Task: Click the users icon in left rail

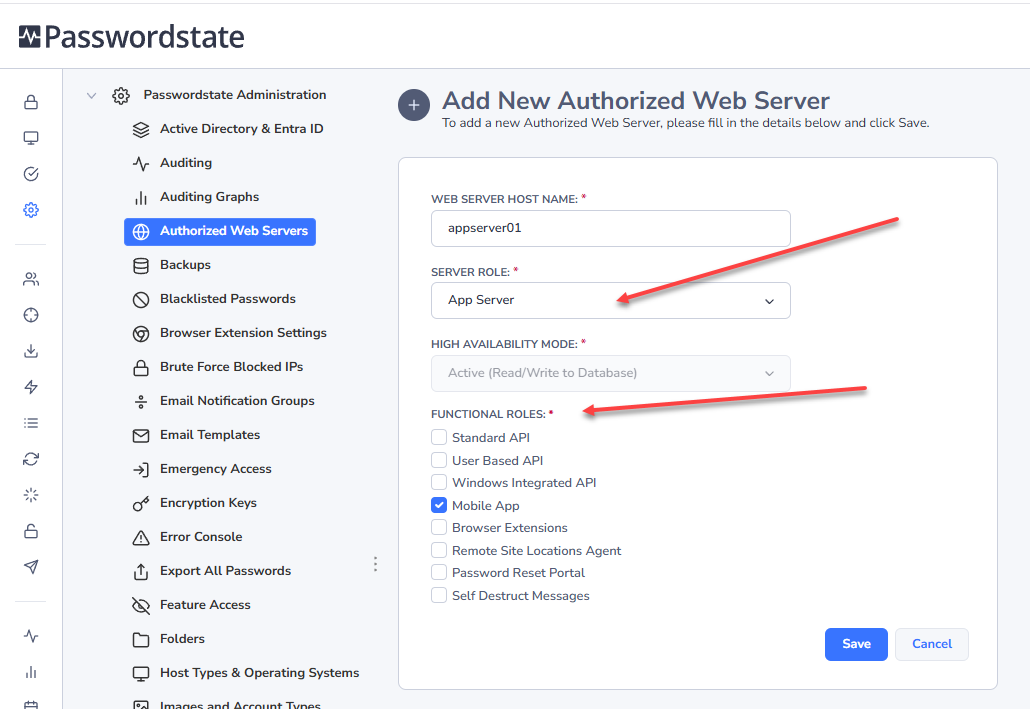Action: (31, 279)
